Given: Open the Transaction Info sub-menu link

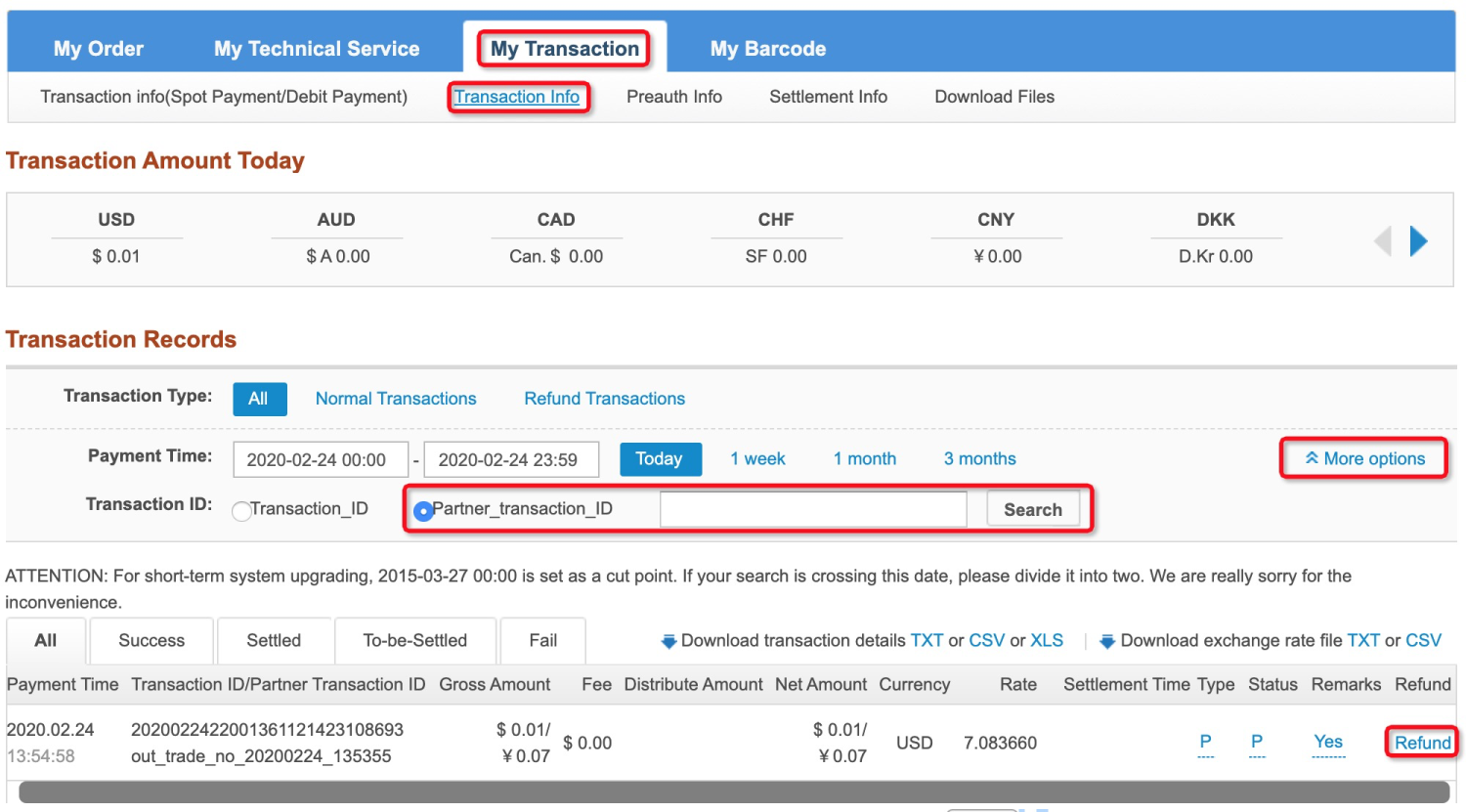Looking at the screenshot, I should click(x=517, y=97).
